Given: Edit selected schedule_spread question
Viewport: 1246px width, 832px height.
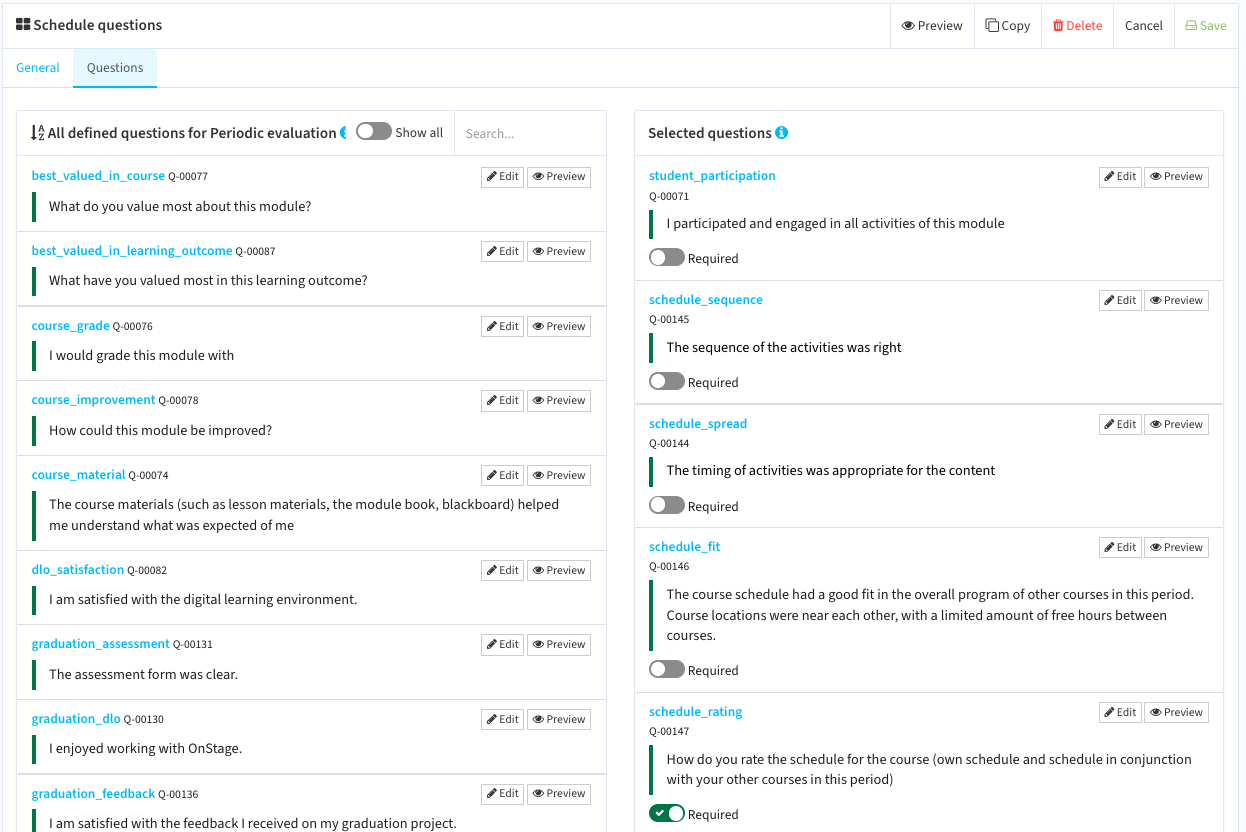Looking at the screenshot, I should point(1120,425).
